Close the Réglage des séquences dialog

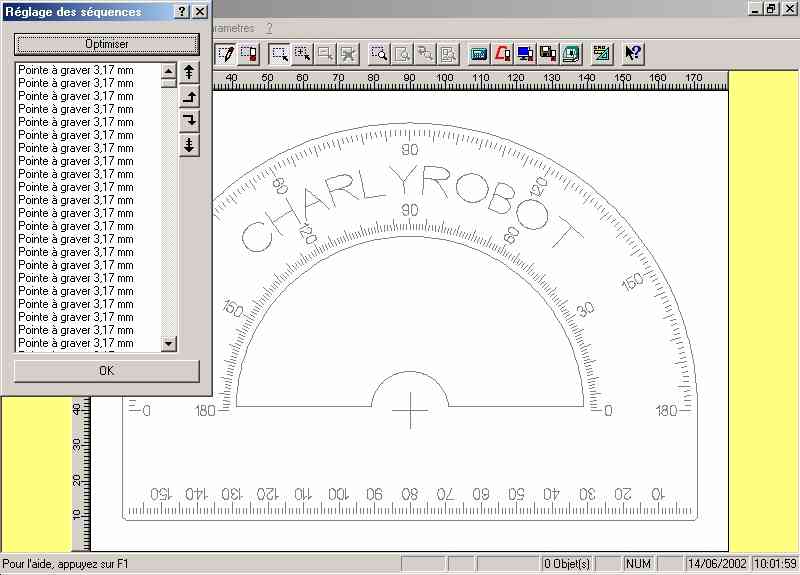(201, 12)
